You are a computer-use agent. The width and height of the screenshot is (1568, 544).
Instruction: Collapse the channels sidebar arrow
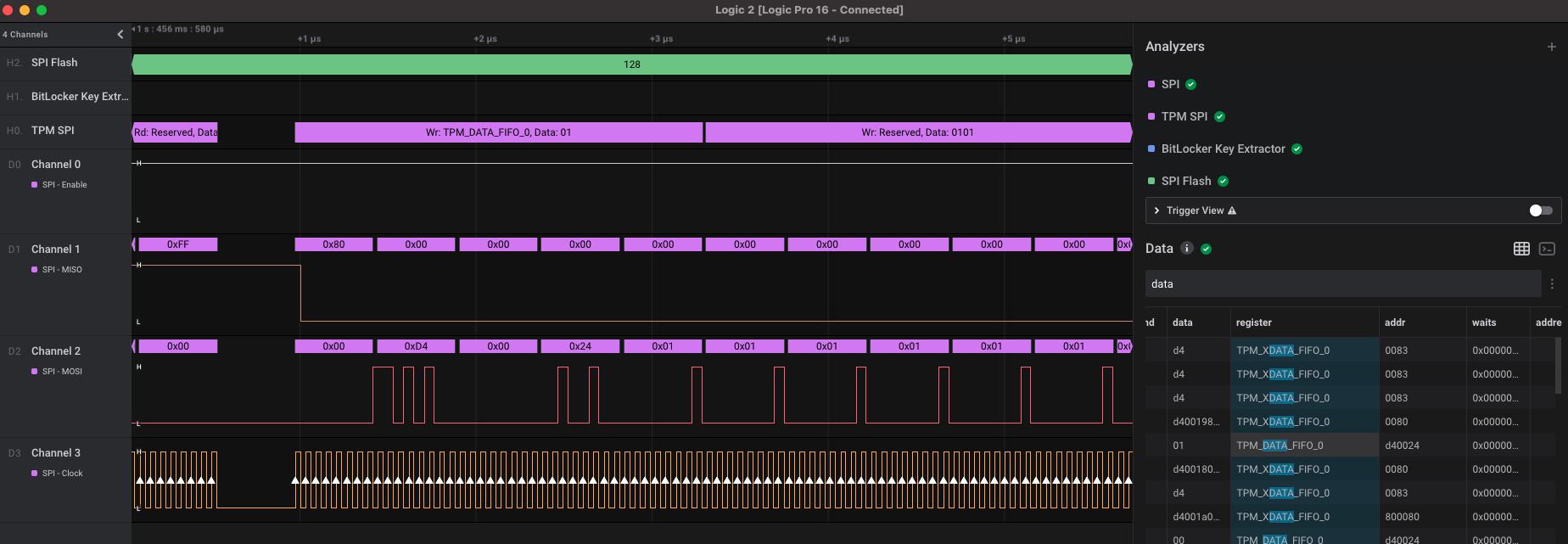point(120,34)
